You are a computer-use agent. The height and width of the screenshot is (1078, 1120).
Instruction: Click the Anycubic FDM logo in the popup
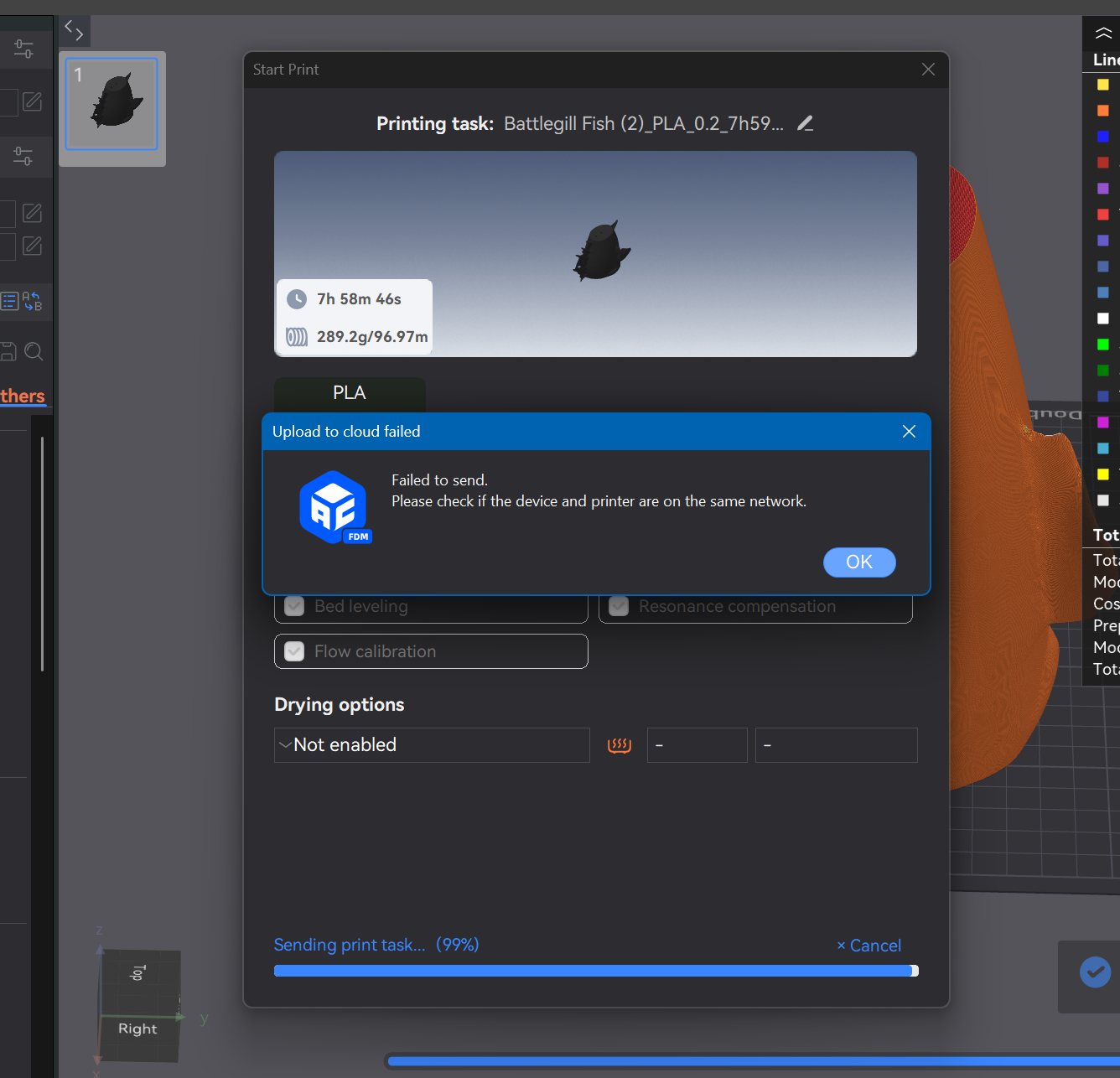click(334, 507)
